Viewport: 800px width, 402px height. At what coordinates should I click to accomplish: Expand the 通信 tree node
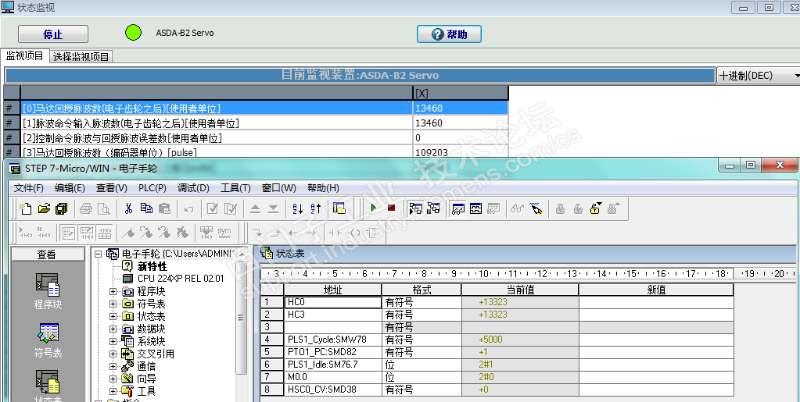point(113,366)
